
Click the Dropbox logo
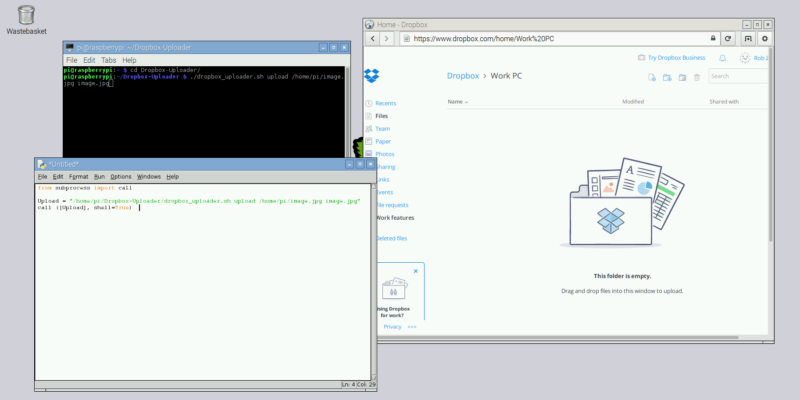click(x=371, y=76)
